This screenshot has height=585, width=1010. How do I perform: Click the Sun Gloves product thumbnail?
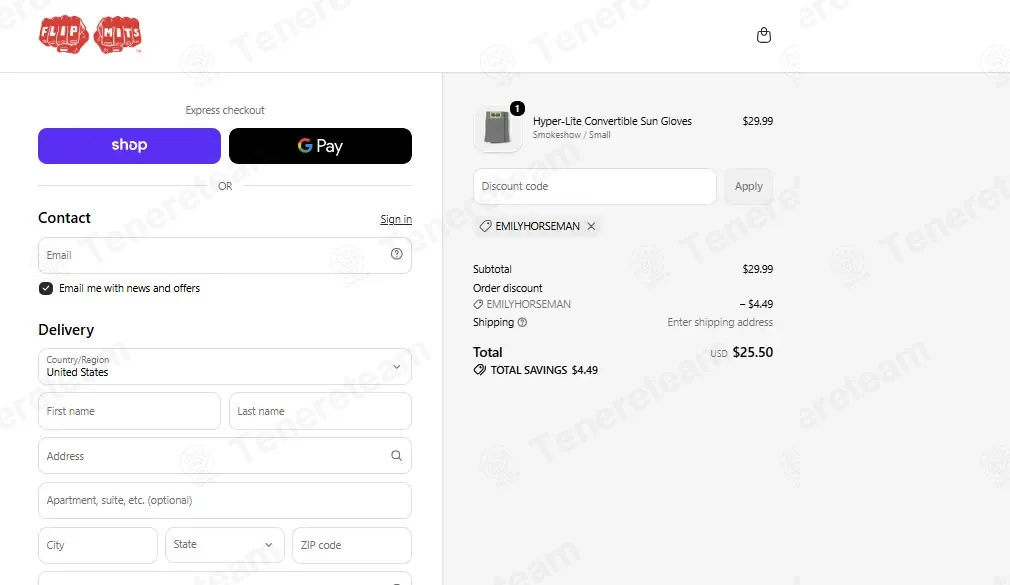pyautogui.click(x=497, y=127)
